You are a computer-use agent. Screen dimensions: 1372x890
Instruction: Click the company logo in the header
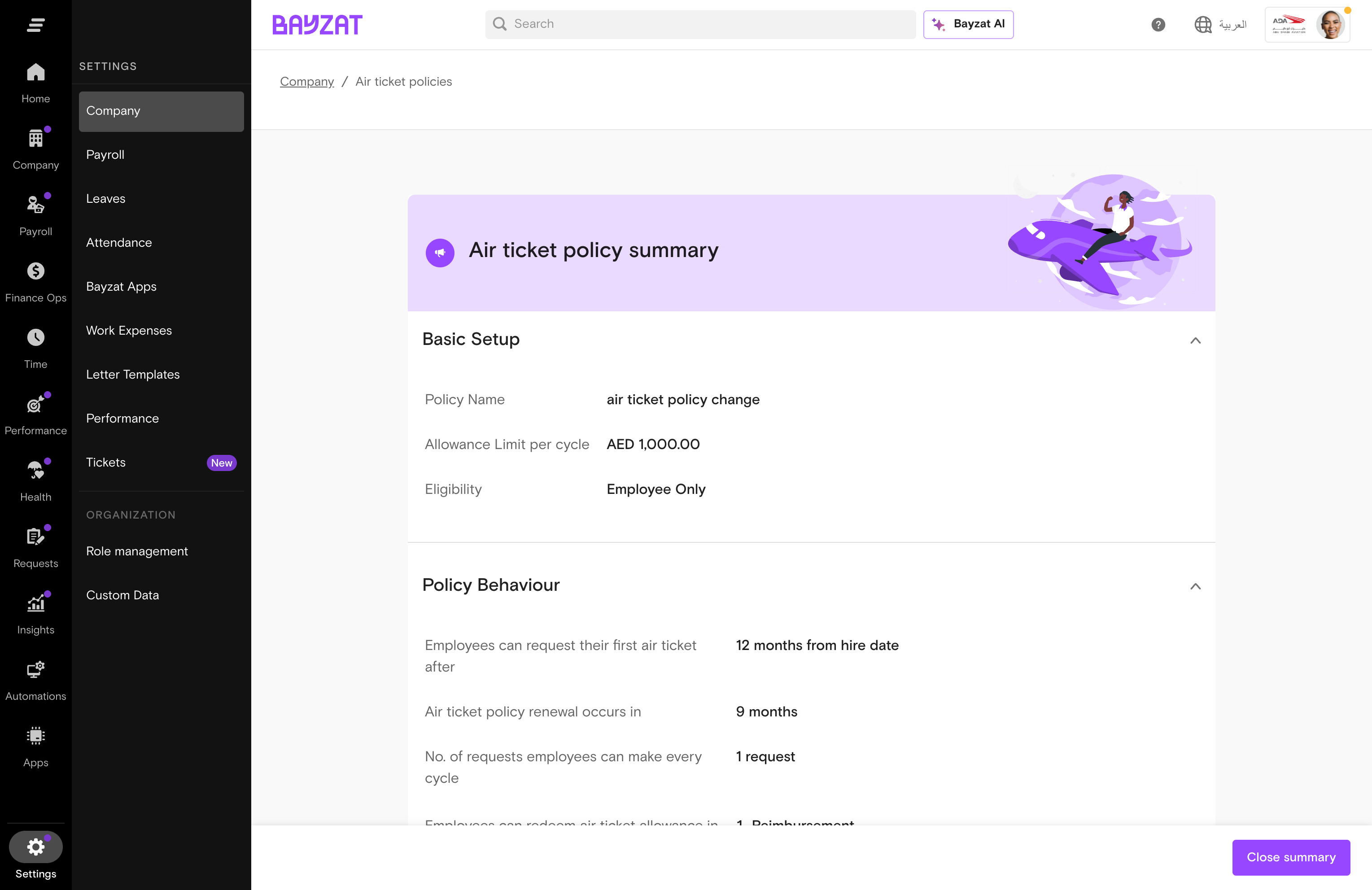pyautogui.click(x=1289, y=24)
